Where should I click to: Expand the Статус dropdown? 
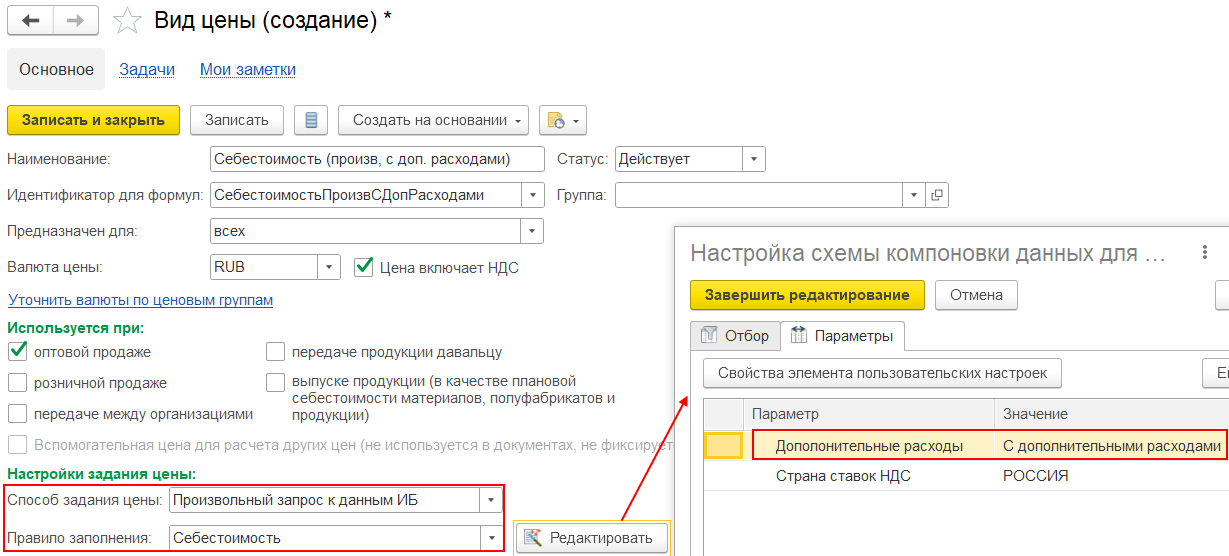tap(754, 159)
